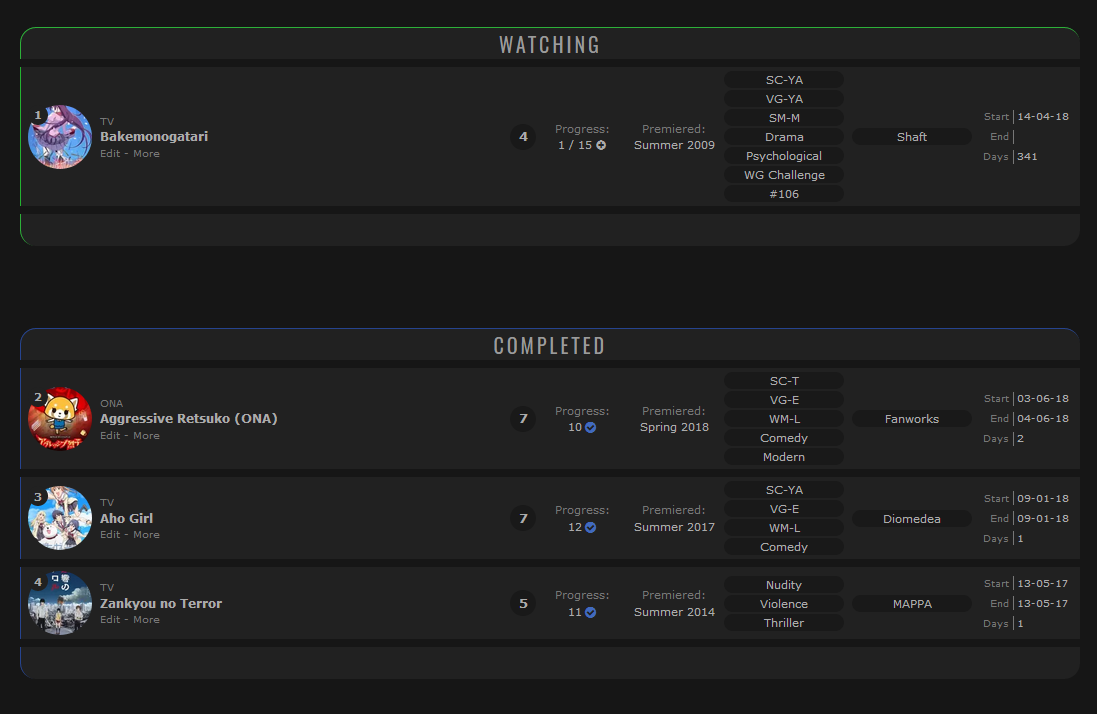Viewport: 1097px width, 714px height.
Task: Click the Shaft studio tag
Action: (x=912, y=137)
